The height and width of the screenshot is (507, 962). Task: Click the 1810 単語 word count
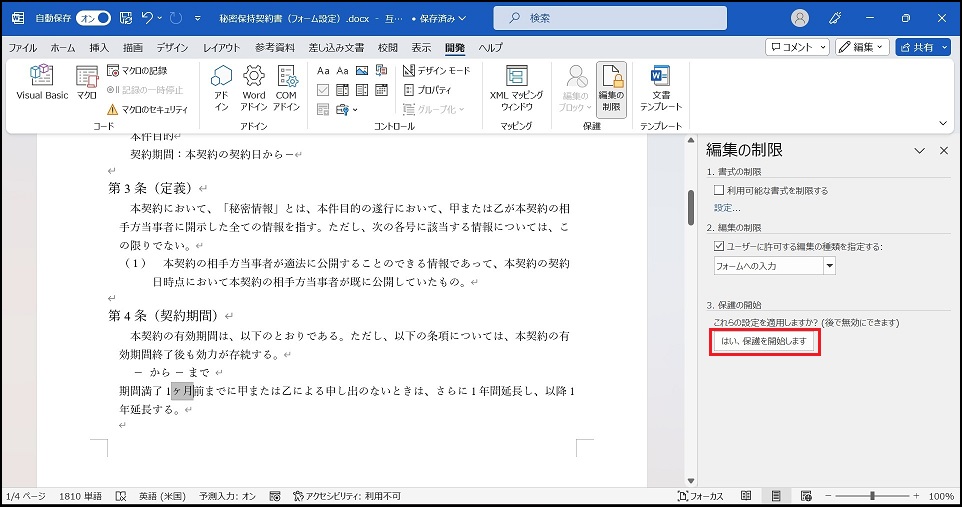[80, 496]
